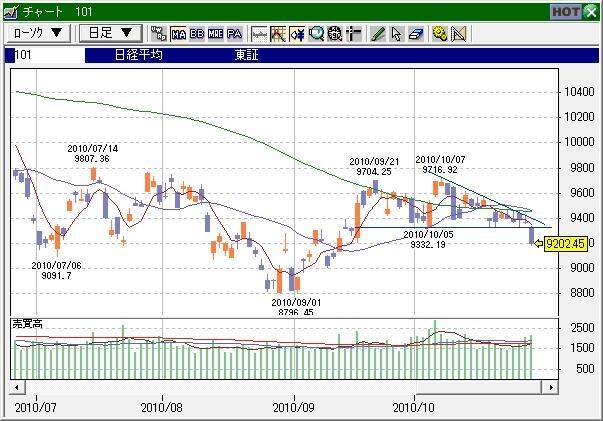The height and width of the screenshot is (421, 603).
Task: Select the magnifier zoom tool
Action: pyautogui.click(x=317, y=33)
